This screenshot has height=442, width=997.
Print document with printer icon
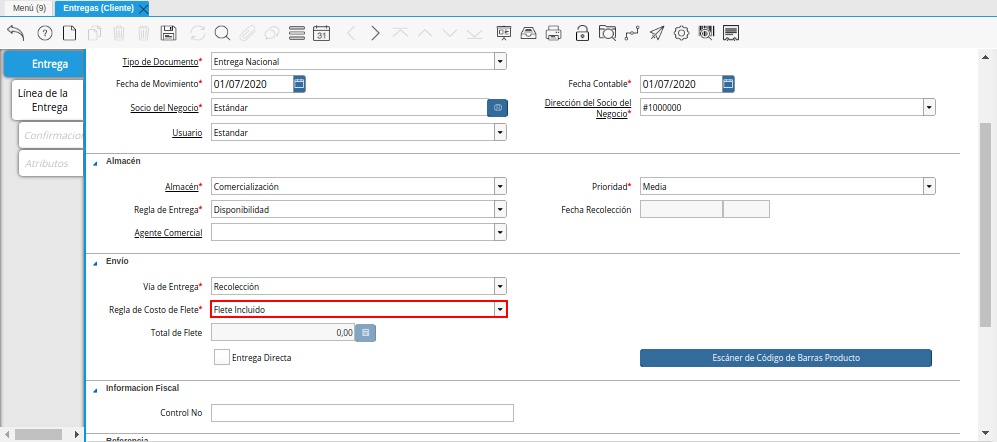554,33
